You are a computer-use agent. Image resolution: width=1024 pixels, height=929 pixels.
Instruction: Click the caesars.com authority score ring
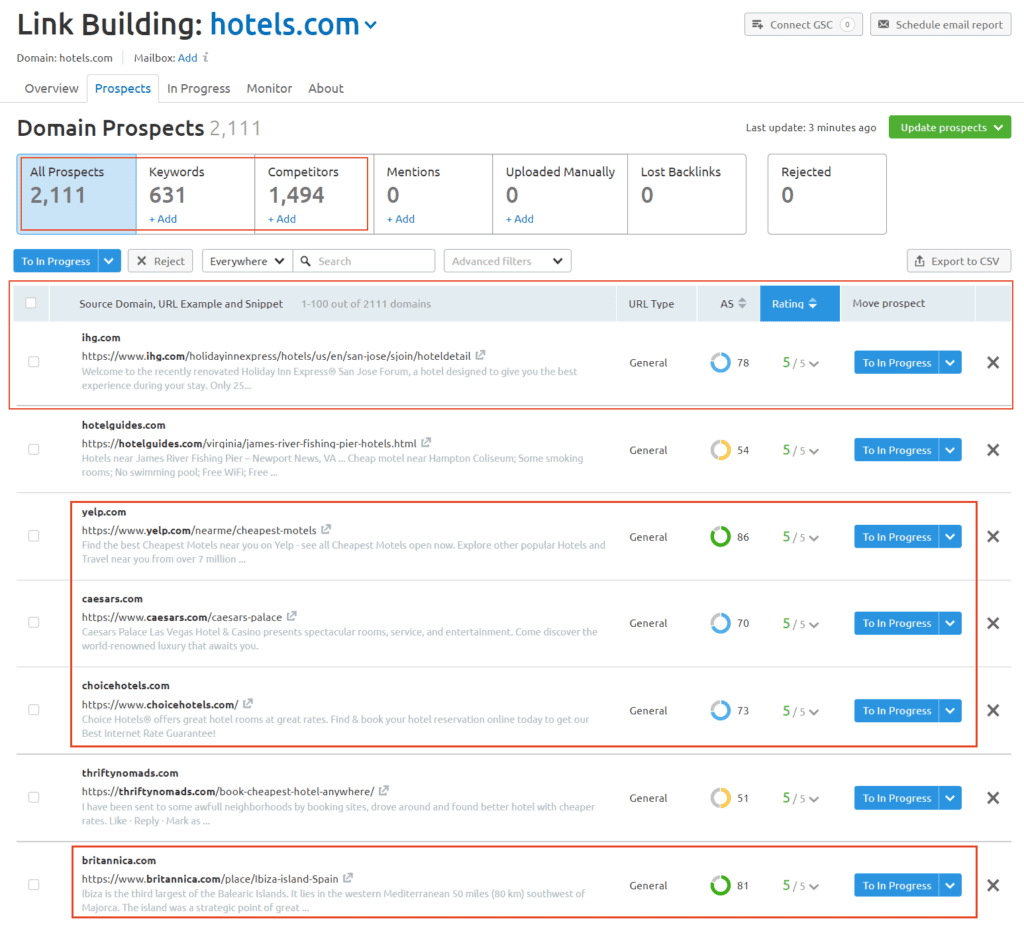(720, 623)
